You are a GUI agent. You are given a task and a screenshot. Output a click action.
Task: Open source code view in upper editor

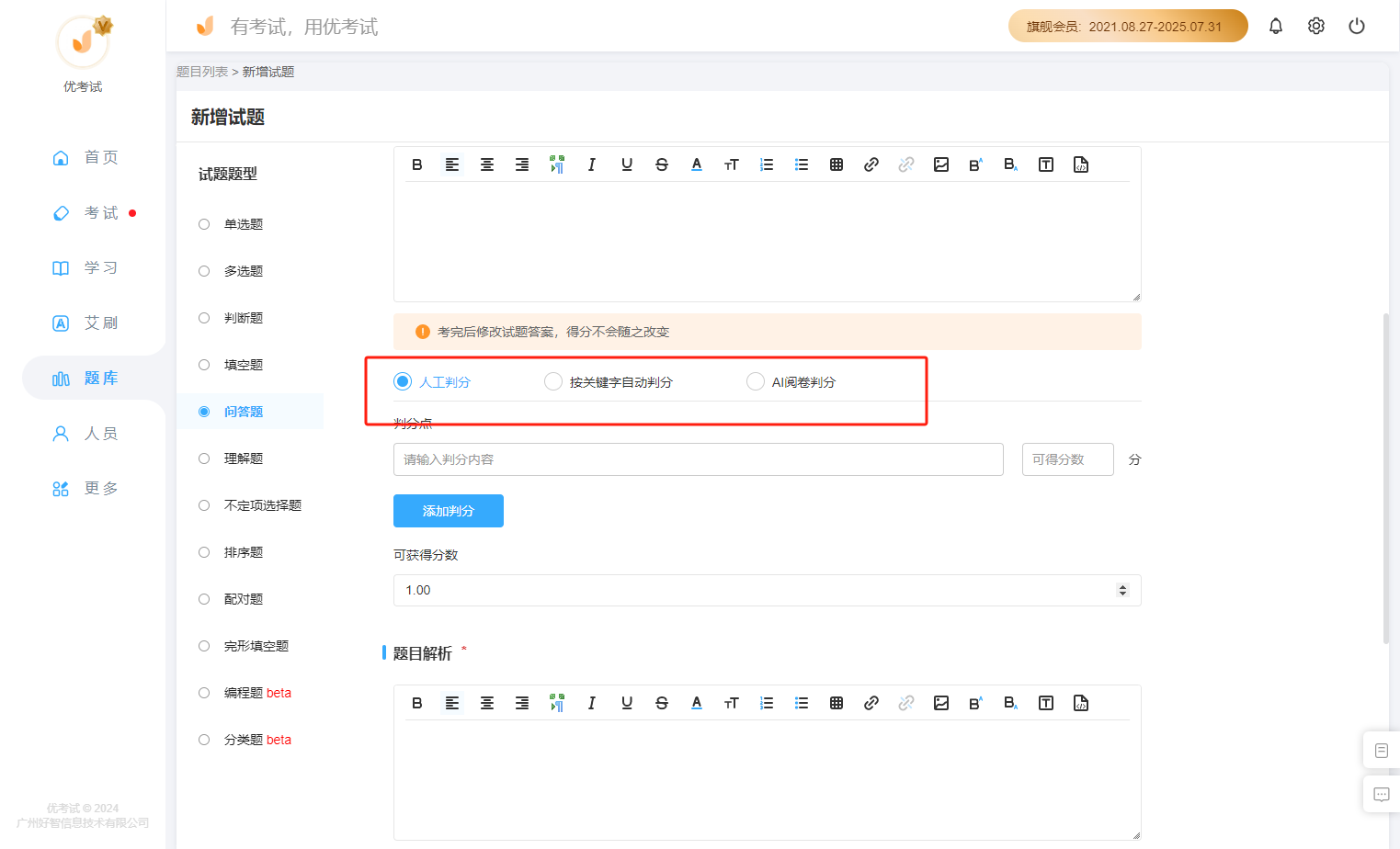click(x=1081, y=164)
